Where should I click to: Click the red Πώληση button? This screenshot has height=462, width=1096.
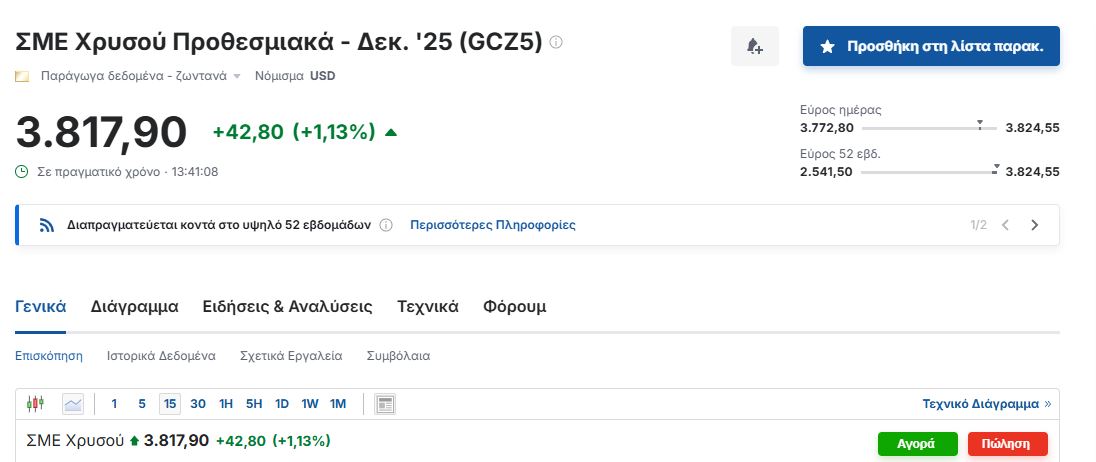1007,444
